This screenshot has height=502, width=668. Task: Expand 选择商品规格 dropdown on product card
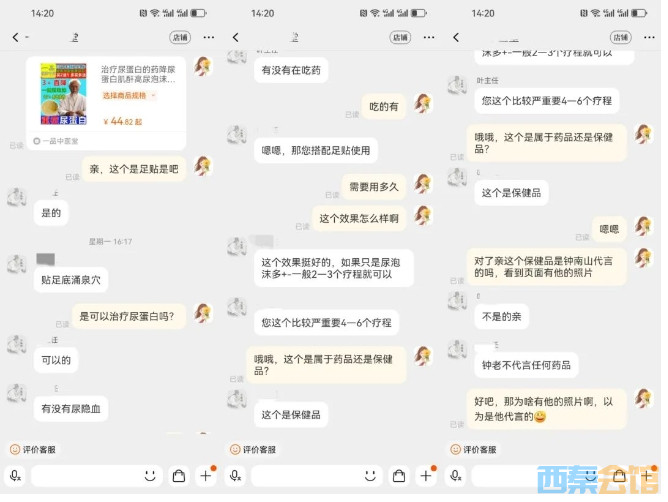click(x=129, y=95)
